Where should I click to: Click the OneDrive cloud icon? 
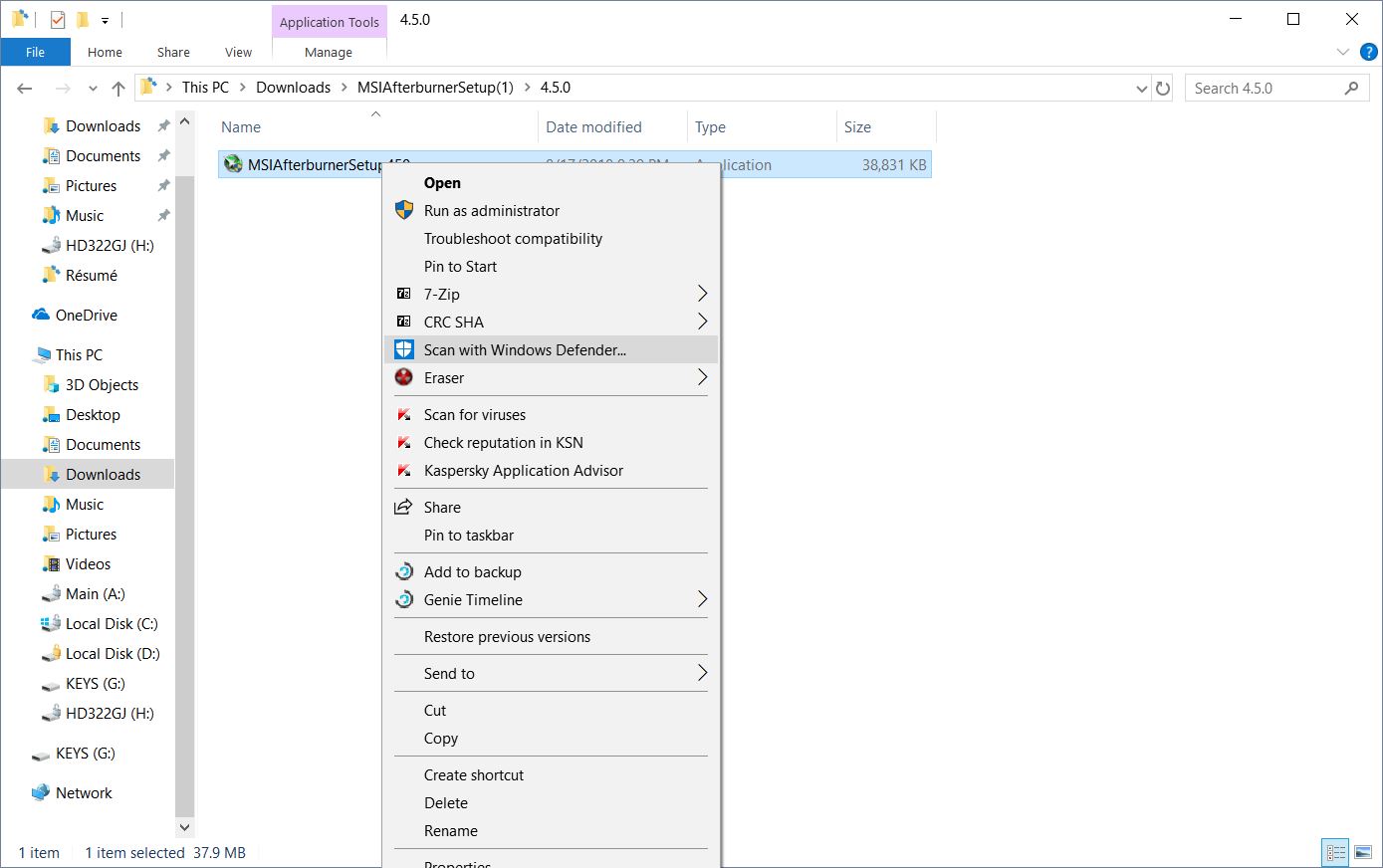pyautogui.click(x=41, y=315)
